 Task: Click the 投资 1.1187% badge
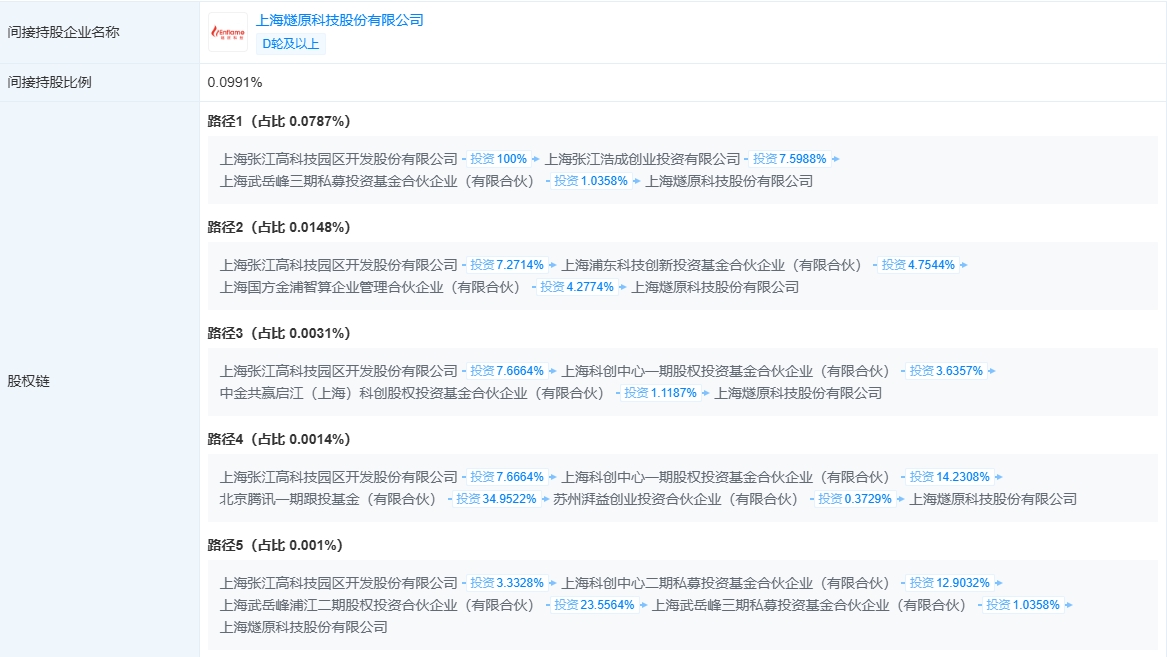(661, 394)
